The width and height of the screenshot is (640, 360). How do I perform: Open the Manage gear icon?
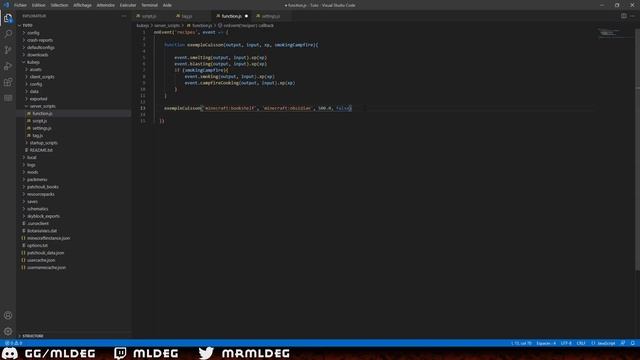tap(8, 331)
